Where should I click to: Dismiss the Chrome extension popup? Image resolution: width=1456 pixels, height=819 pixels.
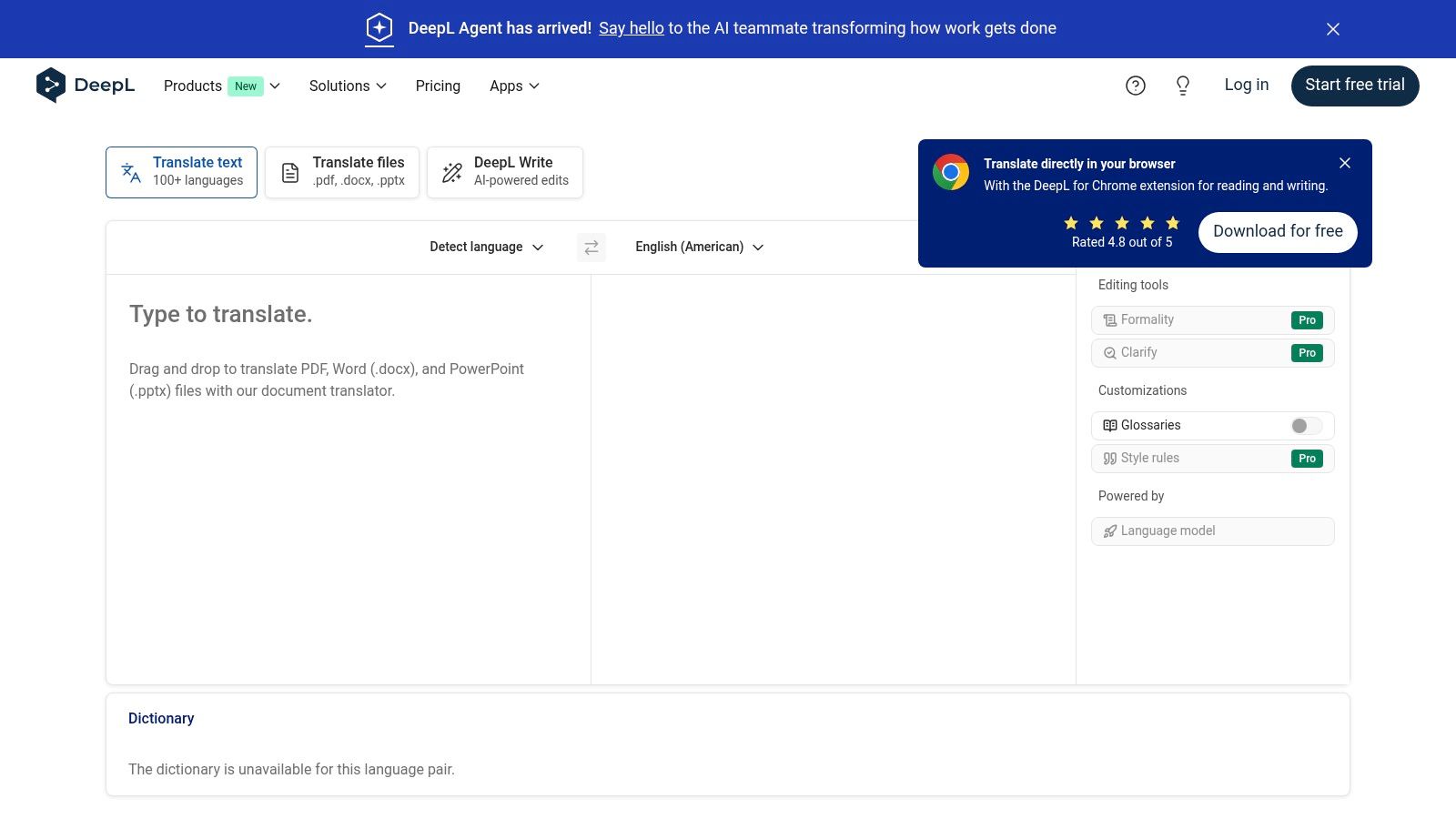click(1344, 163)
